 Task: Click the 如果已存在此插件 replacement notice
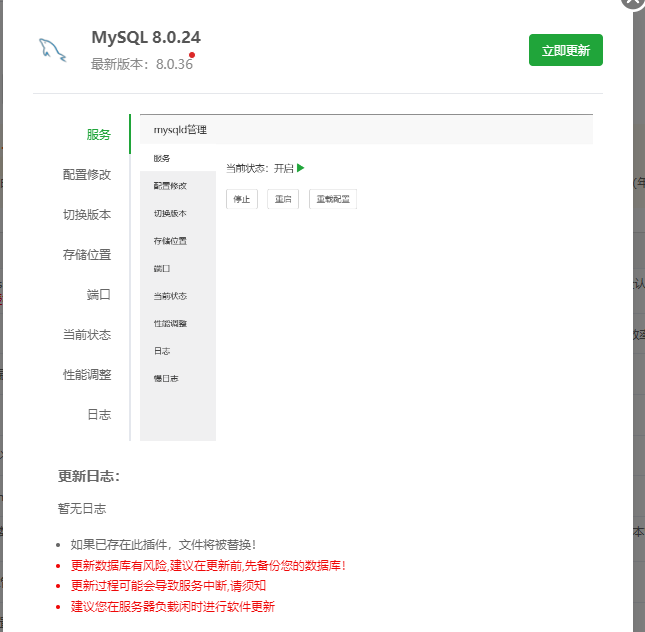[x=163, y=545]
